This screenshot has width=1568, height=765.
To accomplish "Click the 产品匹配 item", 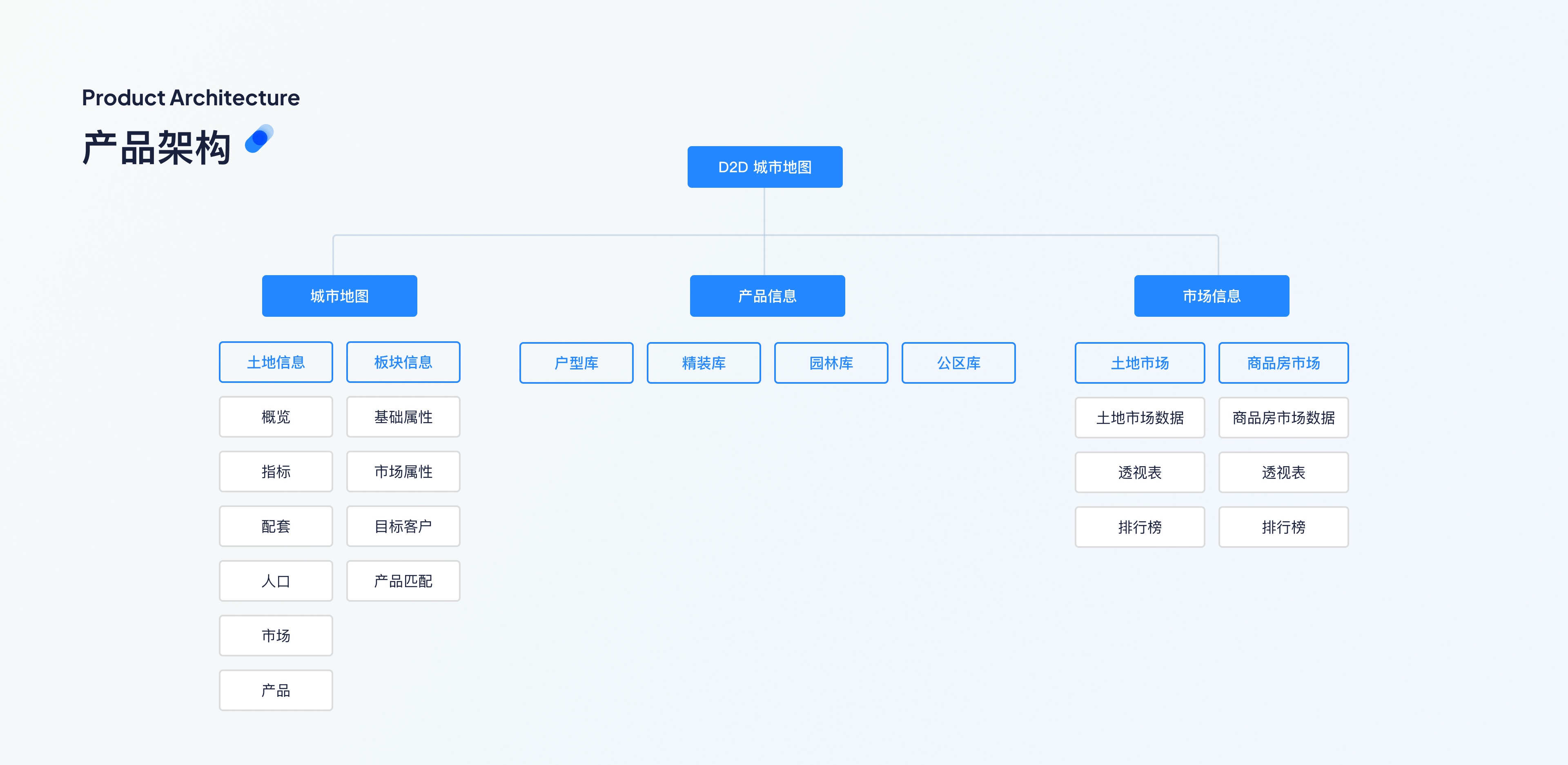I will tap(403, 581).
